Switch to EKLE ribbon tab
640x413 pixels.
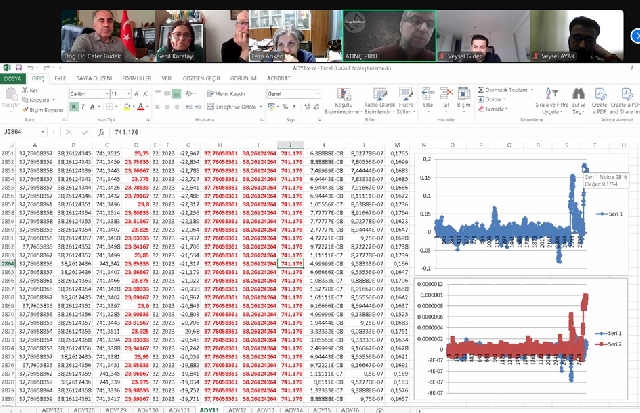[60, 78]
